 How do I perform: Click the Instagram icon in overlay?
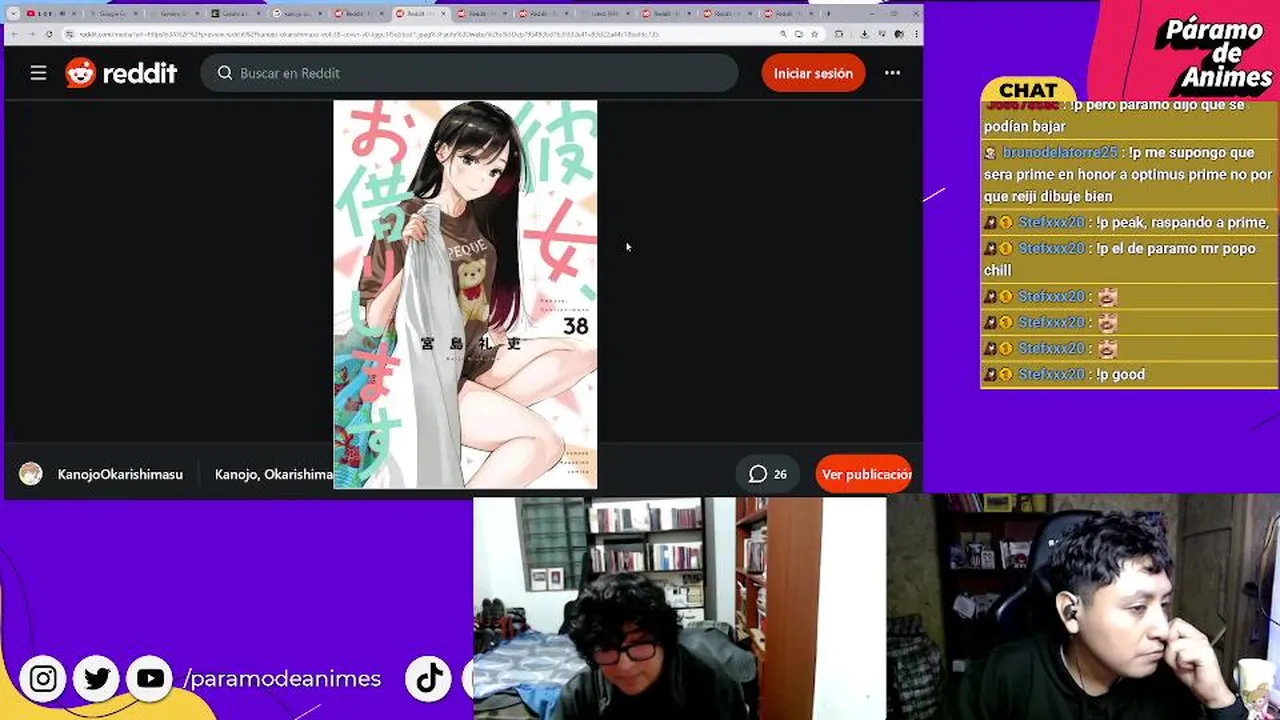[43, 679]
